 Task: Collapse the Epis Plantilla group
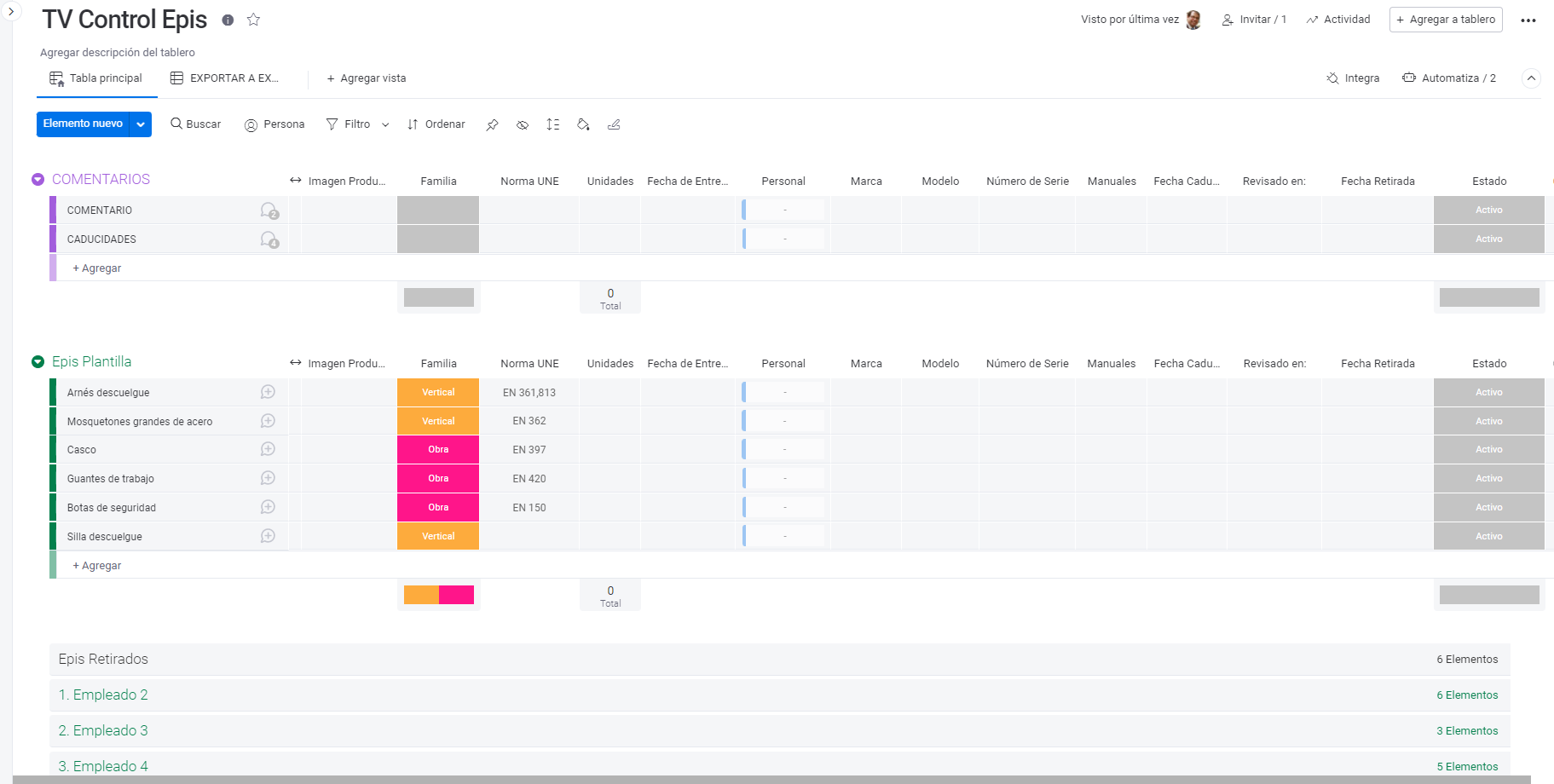(x=38, y=362)
